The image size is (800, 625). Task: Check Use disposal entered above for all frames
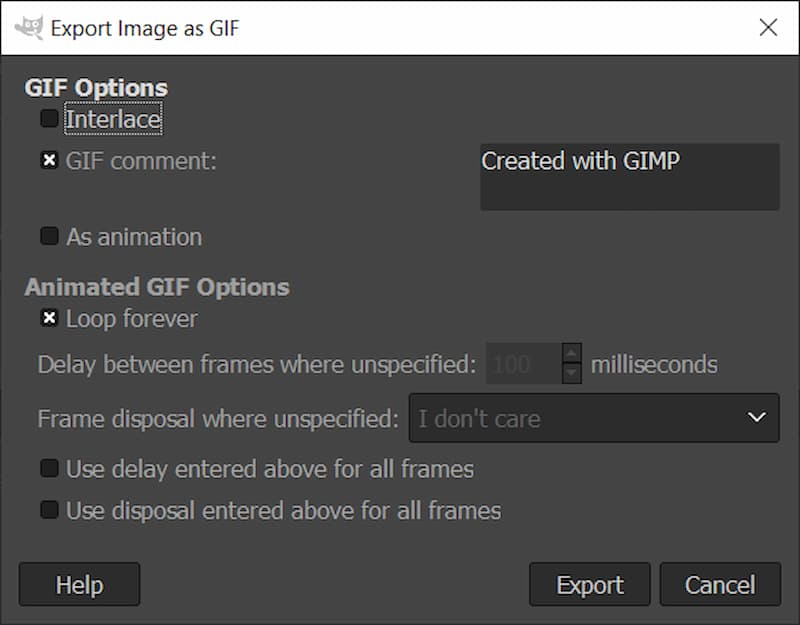[x=49, y=511]
